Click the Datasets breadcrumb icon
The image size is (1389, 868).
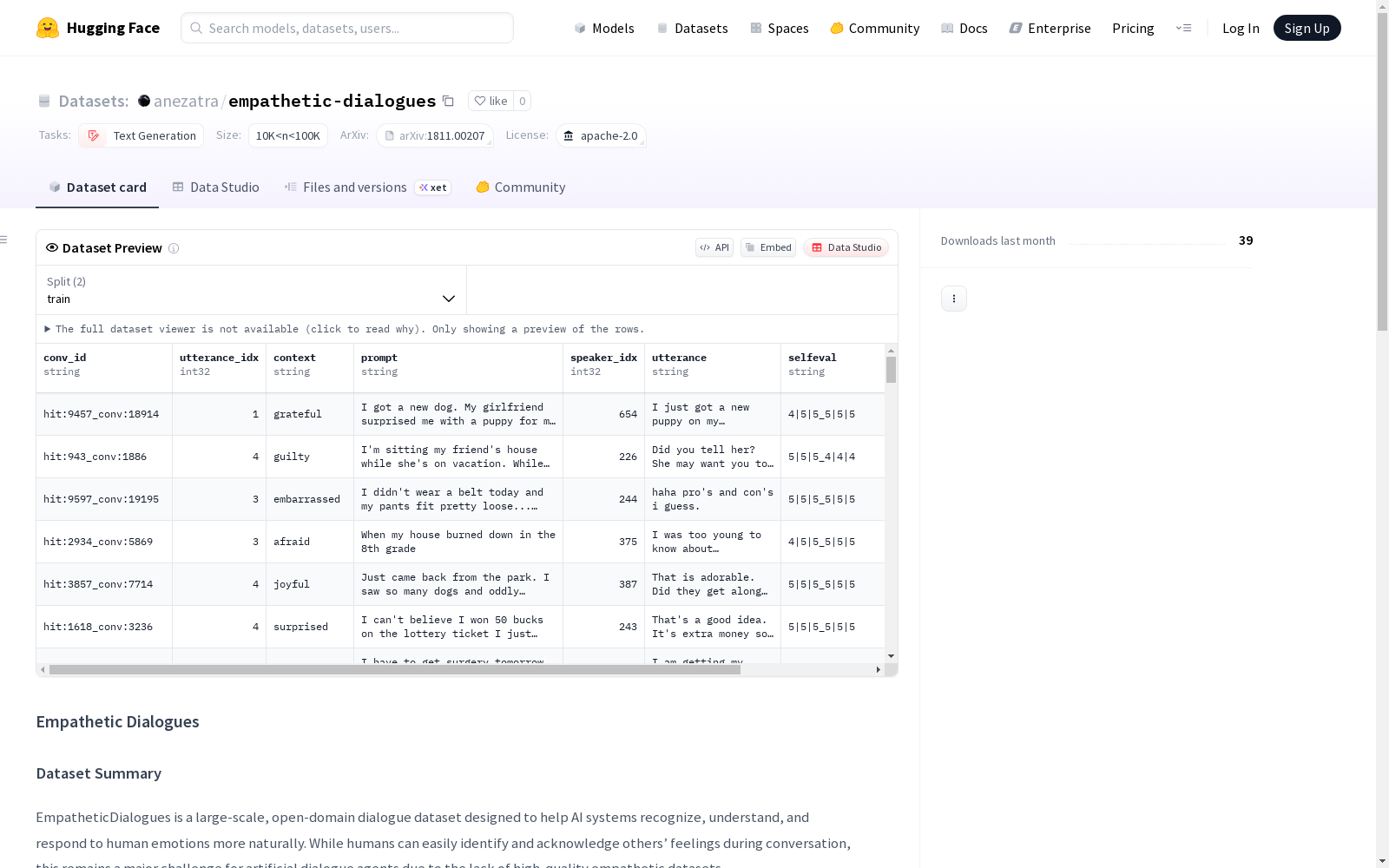pos(44,101)
